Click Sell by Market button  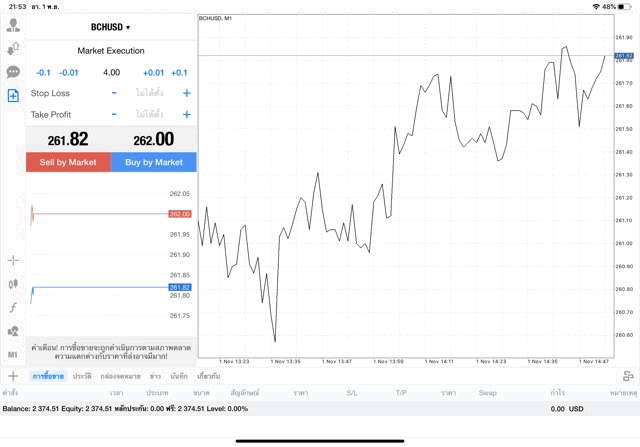pos(68,162)
